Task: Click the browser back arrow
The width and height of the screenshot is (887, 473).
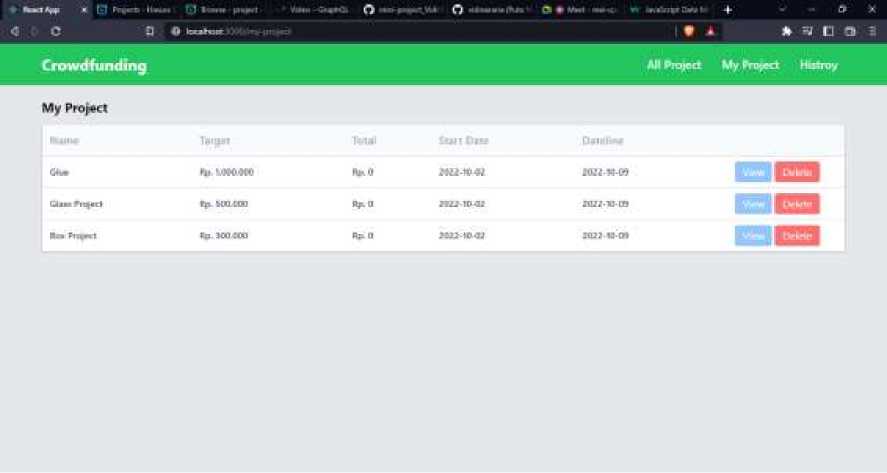Action: point(14,31)
